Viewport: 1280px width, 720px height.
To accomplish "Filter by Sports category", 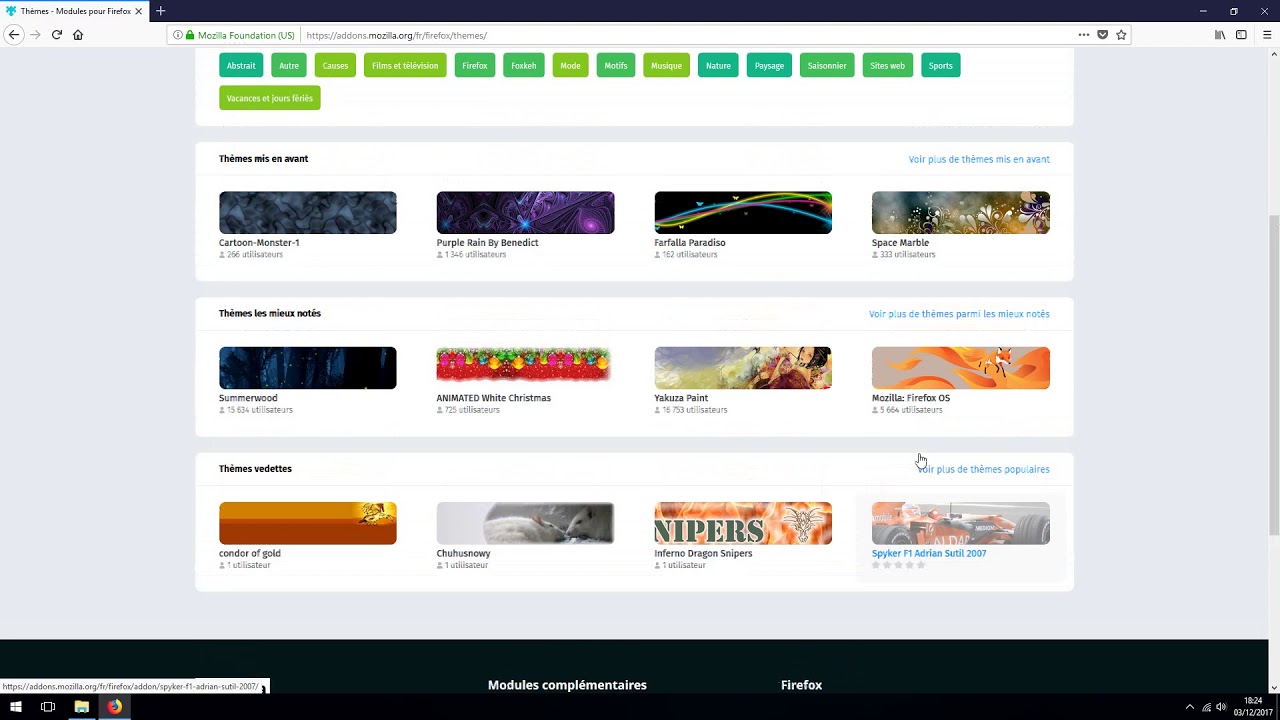I will 941,66.
